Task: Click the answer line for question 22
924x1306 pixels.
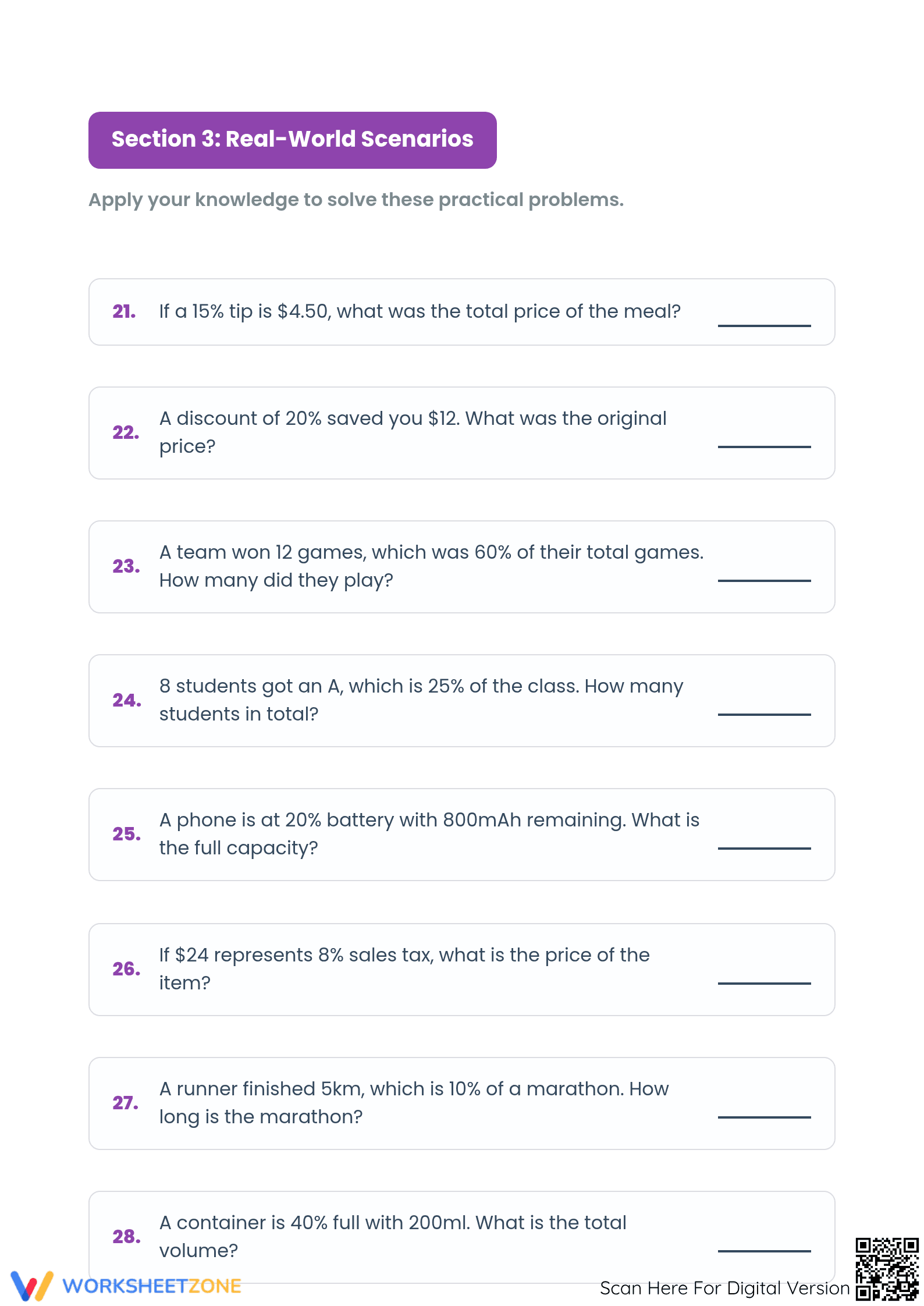Action: pos(764,446)
